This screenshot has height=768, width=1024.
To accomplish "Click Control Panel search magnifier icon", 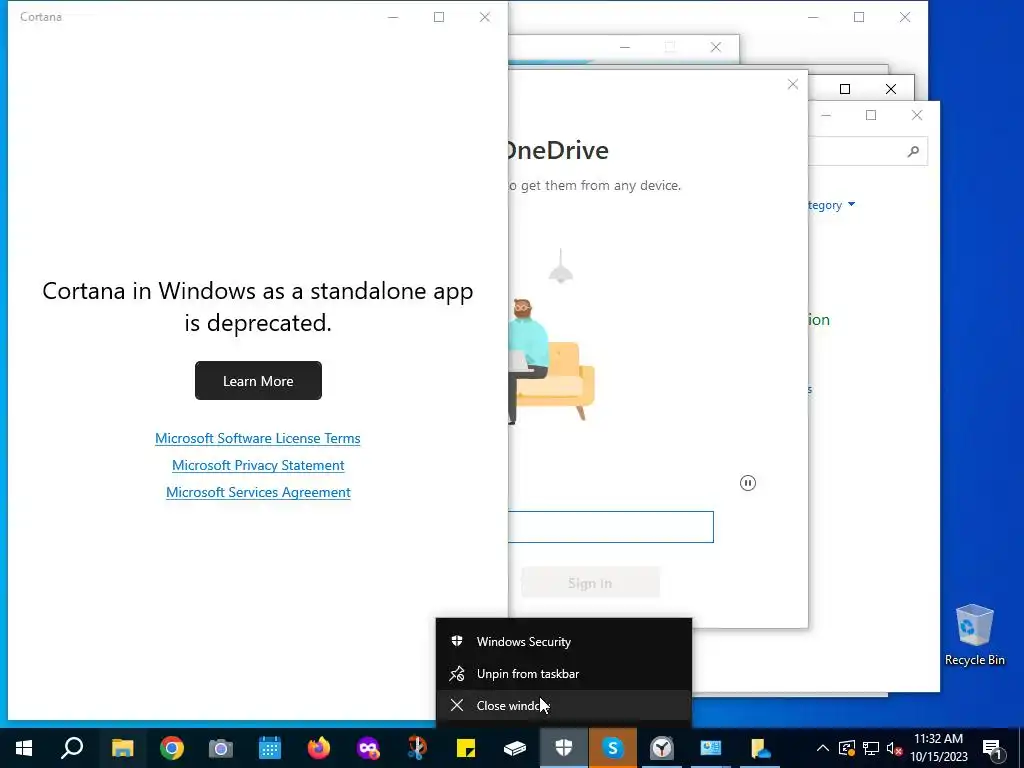I will pyautogui.click(x=913, y=152).
